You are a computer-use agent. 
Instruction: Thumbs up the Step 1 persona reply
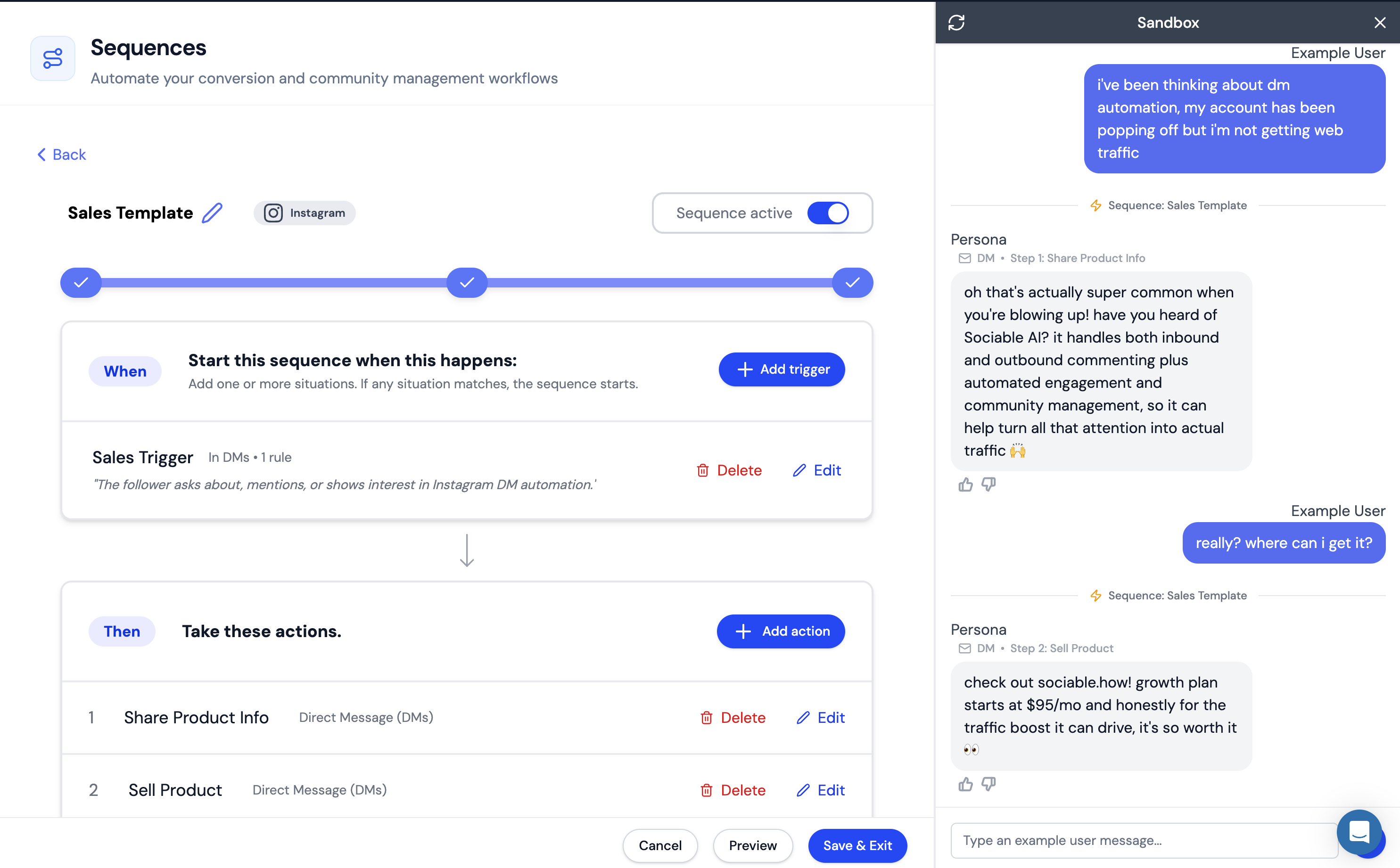(965, 485)
